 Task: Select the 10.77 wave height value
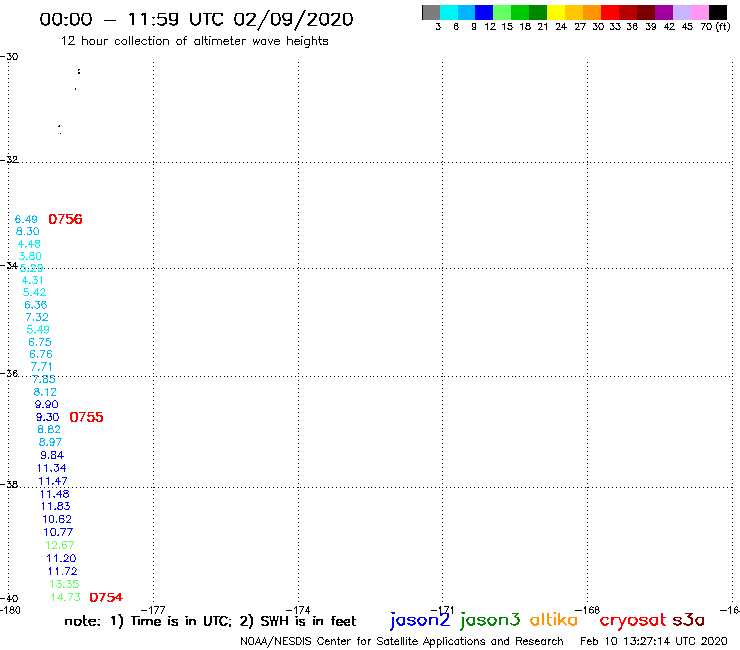59,532
